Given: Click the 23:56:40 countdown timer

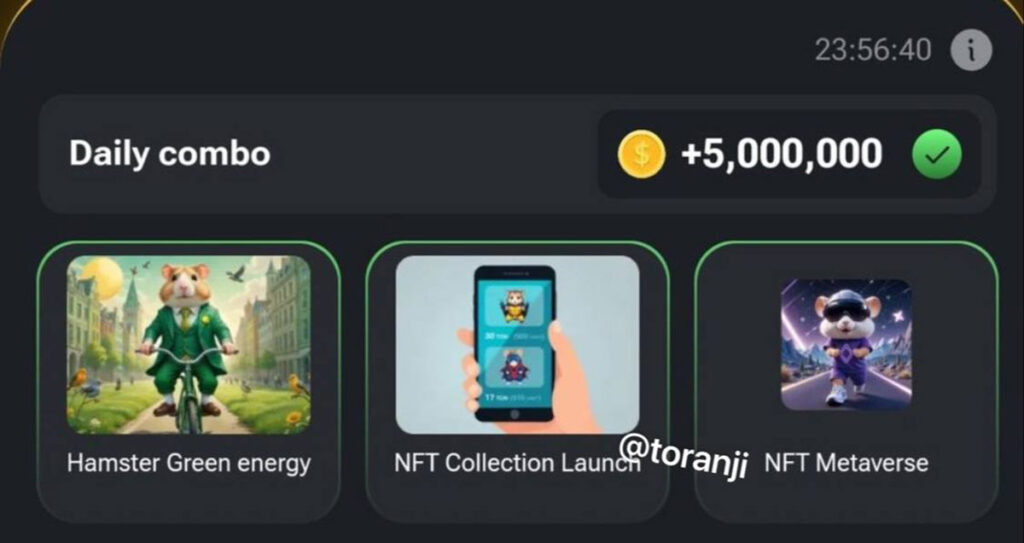Looking at the screenshot, I should click(x=873, y=50).
